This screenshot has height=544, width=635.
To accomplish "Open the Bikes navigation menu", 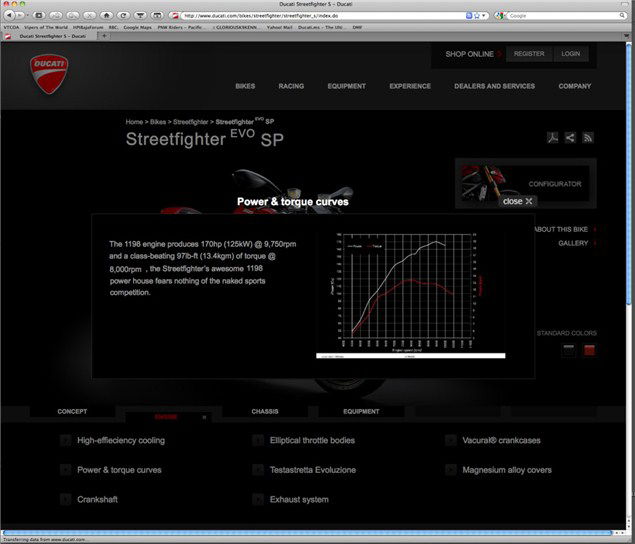I will [245, 86].
